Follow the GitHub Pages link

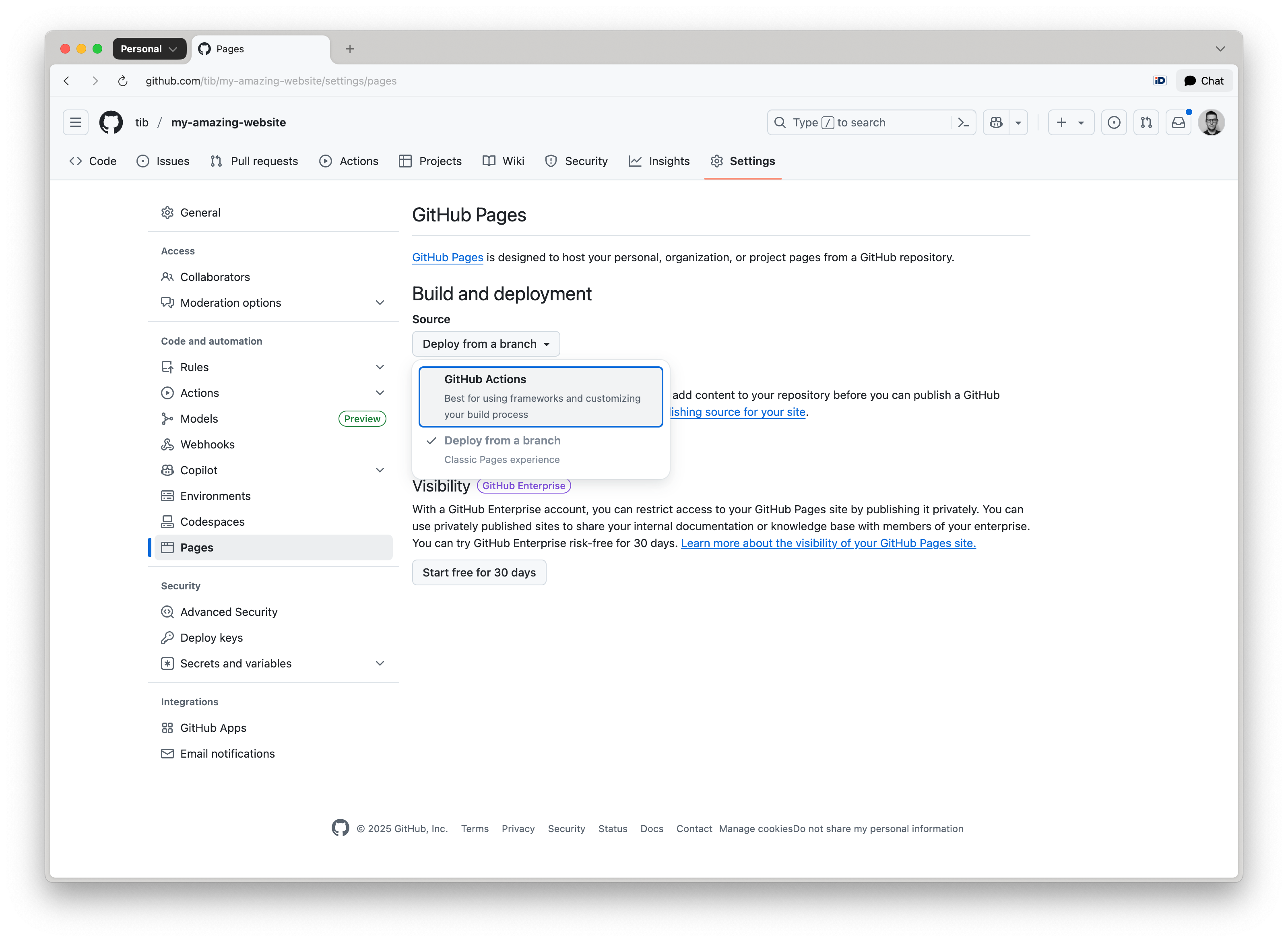pyautogui.click(x=448, y=258)
